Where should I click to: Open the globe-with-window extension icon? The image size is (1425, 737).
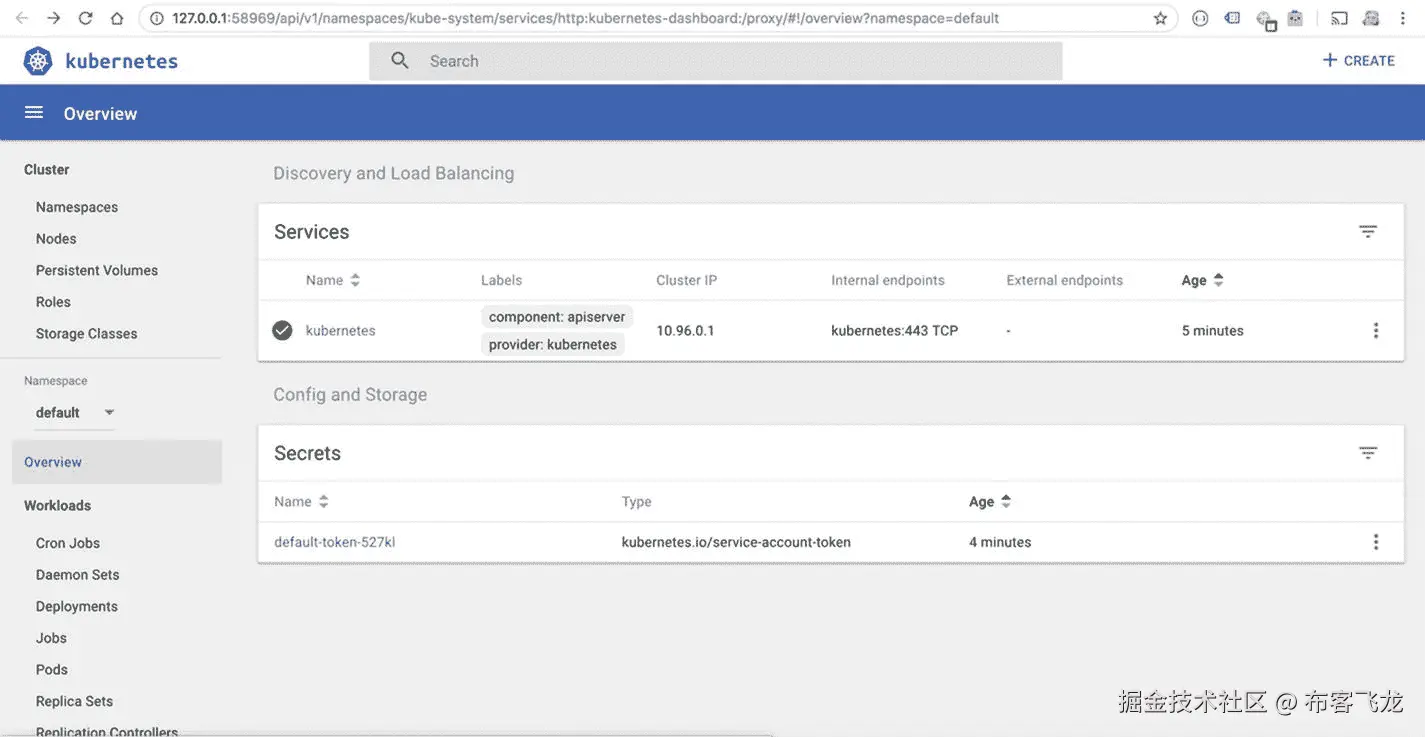coord(1266,20)
